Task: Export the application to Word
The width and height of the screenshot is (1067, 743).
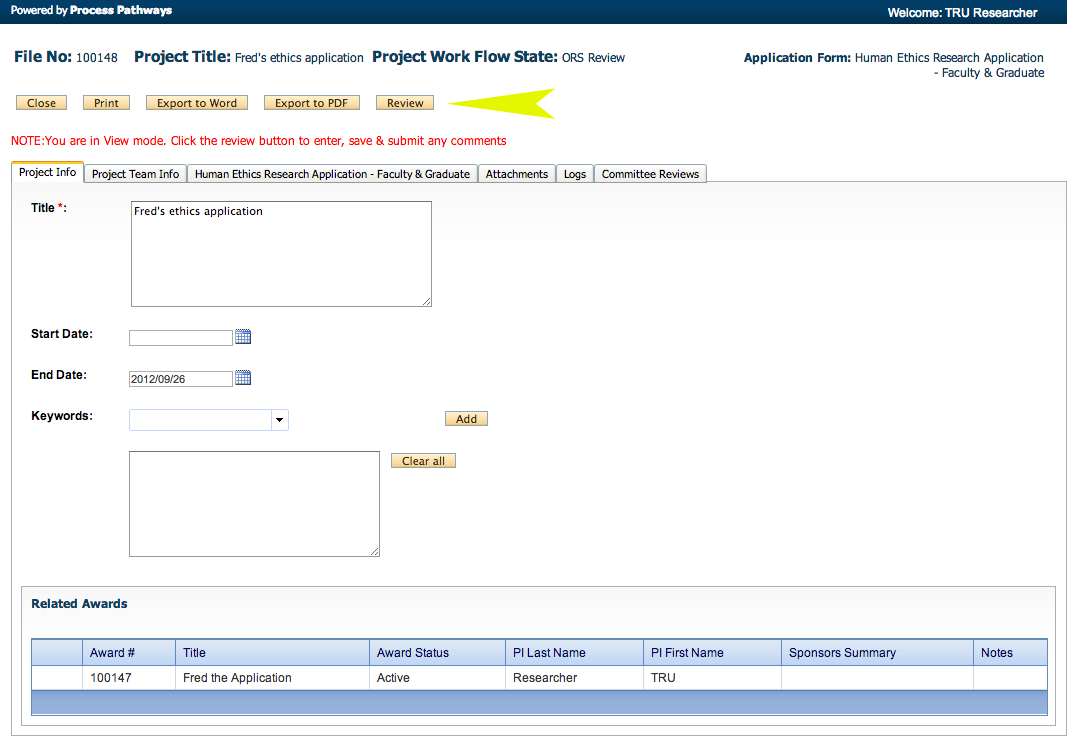Action: point(197,103)
